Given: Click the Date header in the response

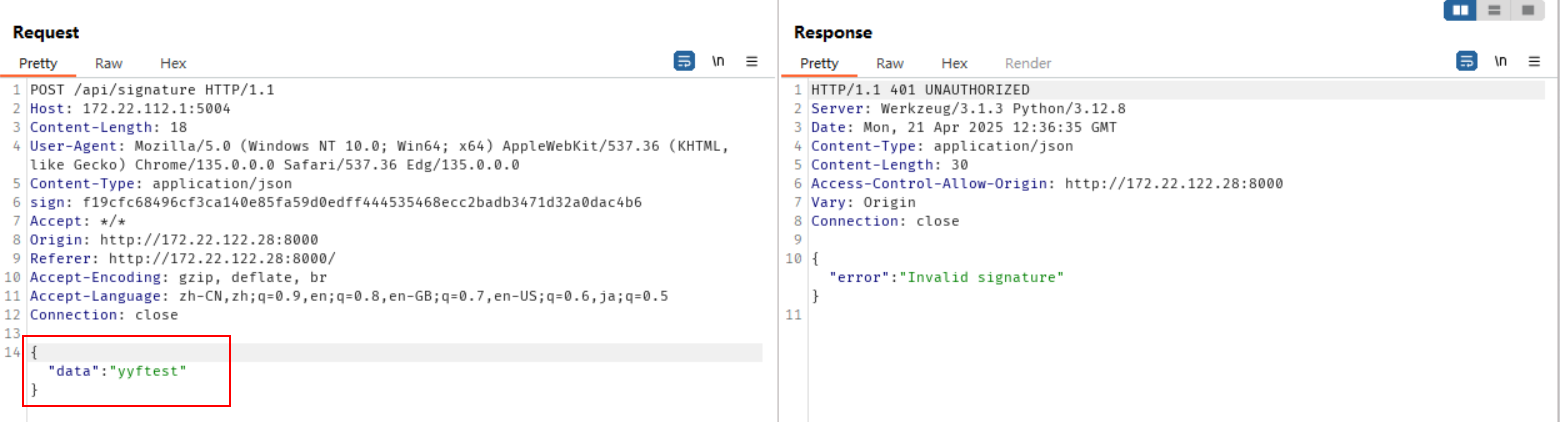Looking at the screenshot, I should click(x=964, y=127).
